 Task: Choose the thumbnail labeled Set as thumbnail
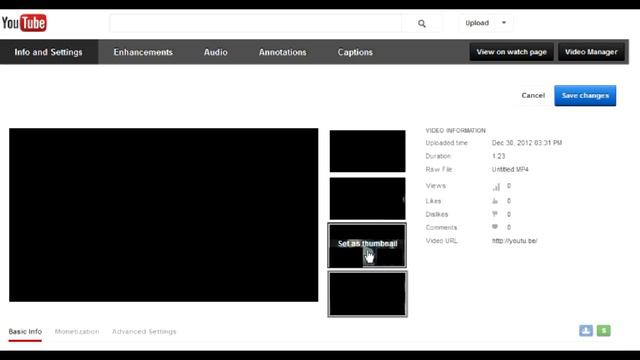[367, 245]
